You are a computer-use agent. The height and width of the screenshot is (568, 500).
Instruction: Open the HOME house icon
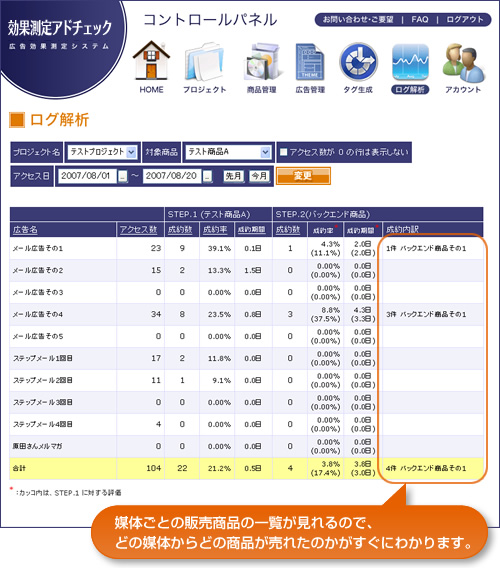(x=151, y=60)
